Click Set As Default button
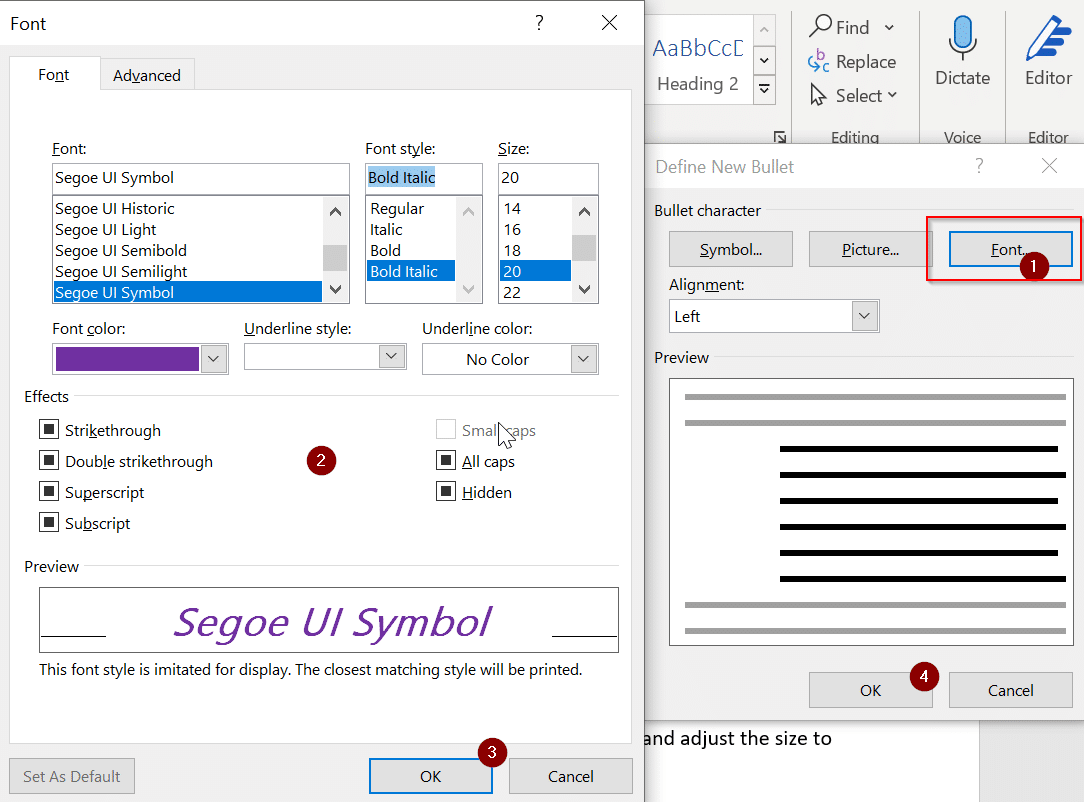The width and height of the screenshot is (1084, 802). [x=72, y=776]
